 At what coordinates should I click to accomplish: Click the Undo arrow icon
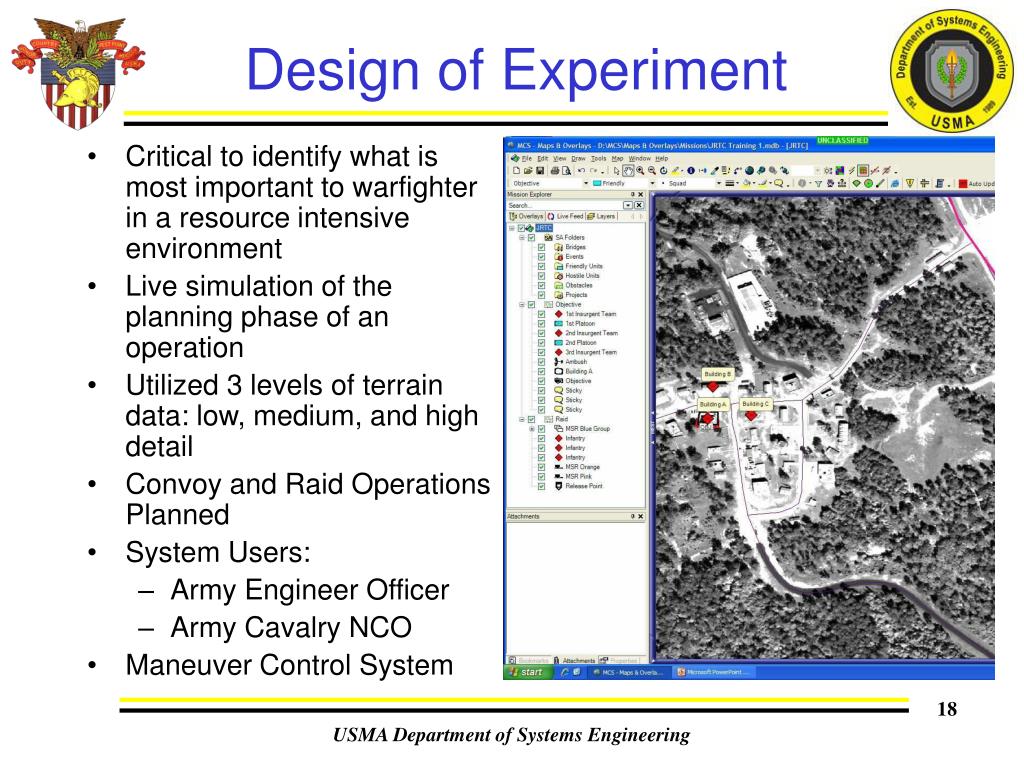pyautogui.click(x=581, y=170)
